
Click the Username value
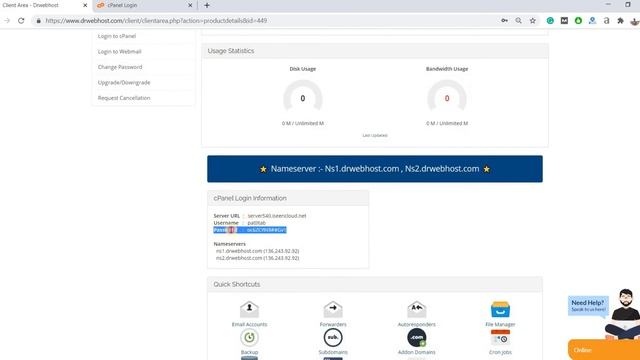tap(257, 223)
